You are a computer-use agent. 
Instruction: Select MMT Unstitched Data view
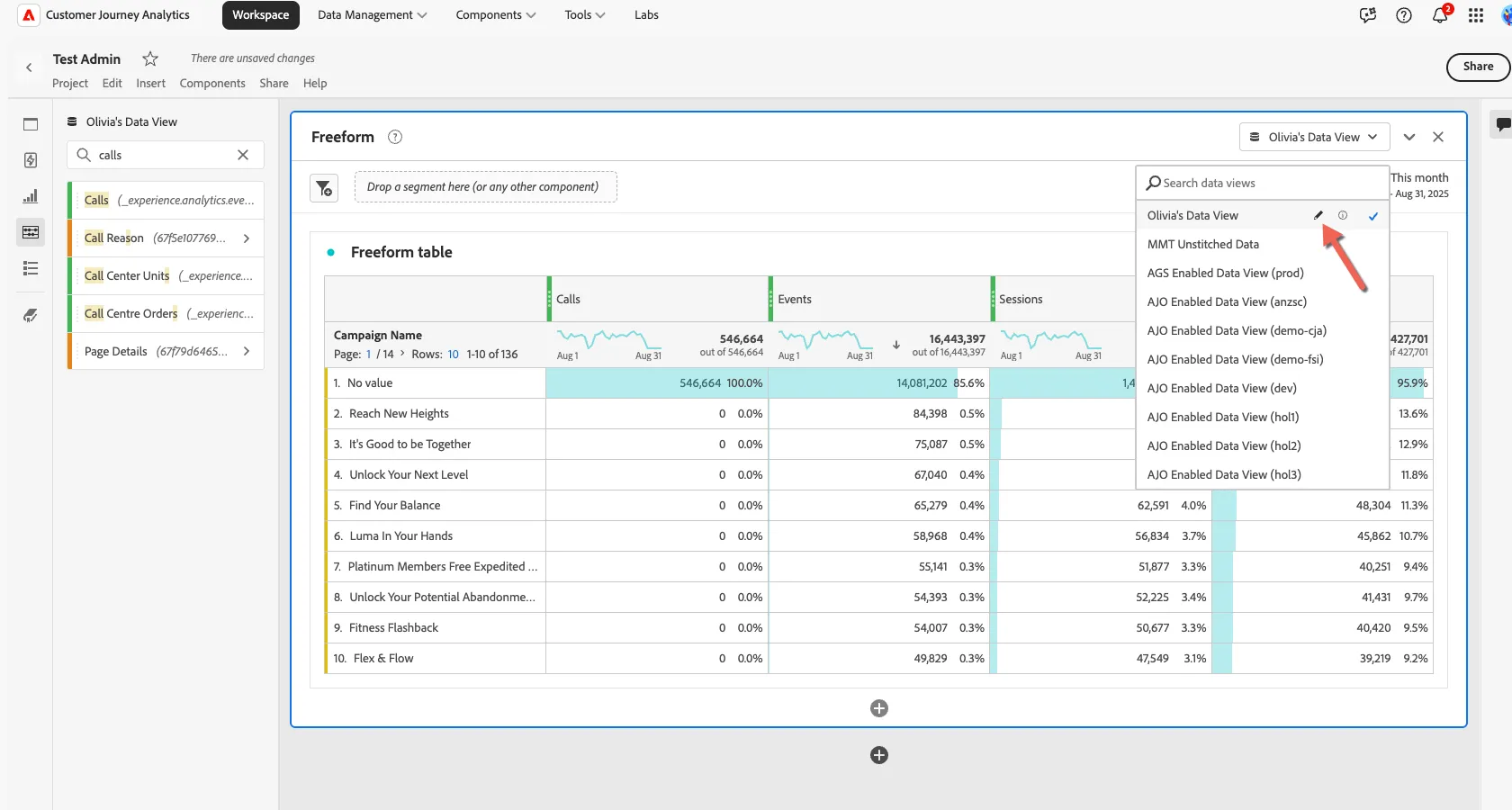click(x=1263, y=244)
